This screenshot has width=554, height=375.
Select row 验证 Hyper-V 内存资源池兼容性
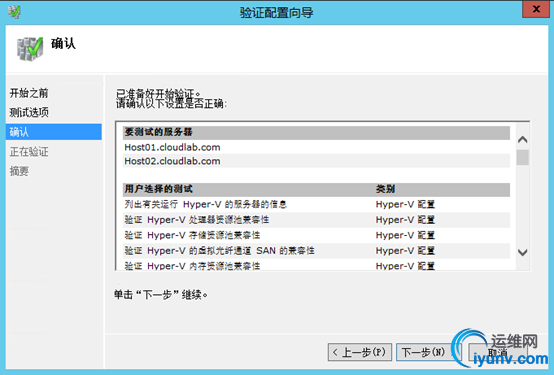coord(316,265)
